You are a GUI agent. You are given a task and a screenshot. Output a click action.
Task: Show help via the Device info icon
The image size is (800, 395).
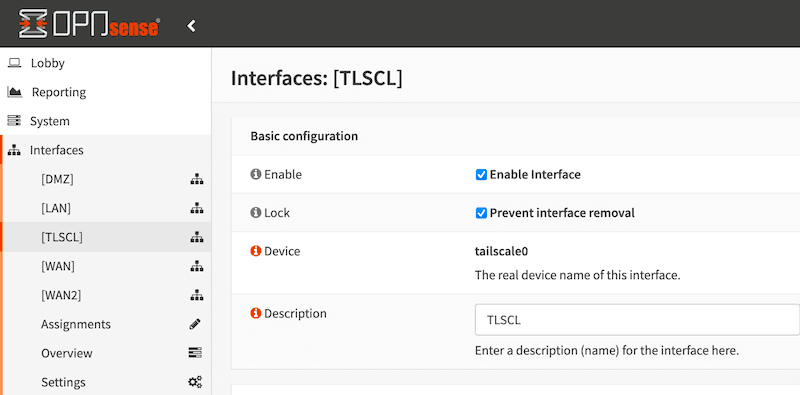pyautogui.click(x=256, y=251)
